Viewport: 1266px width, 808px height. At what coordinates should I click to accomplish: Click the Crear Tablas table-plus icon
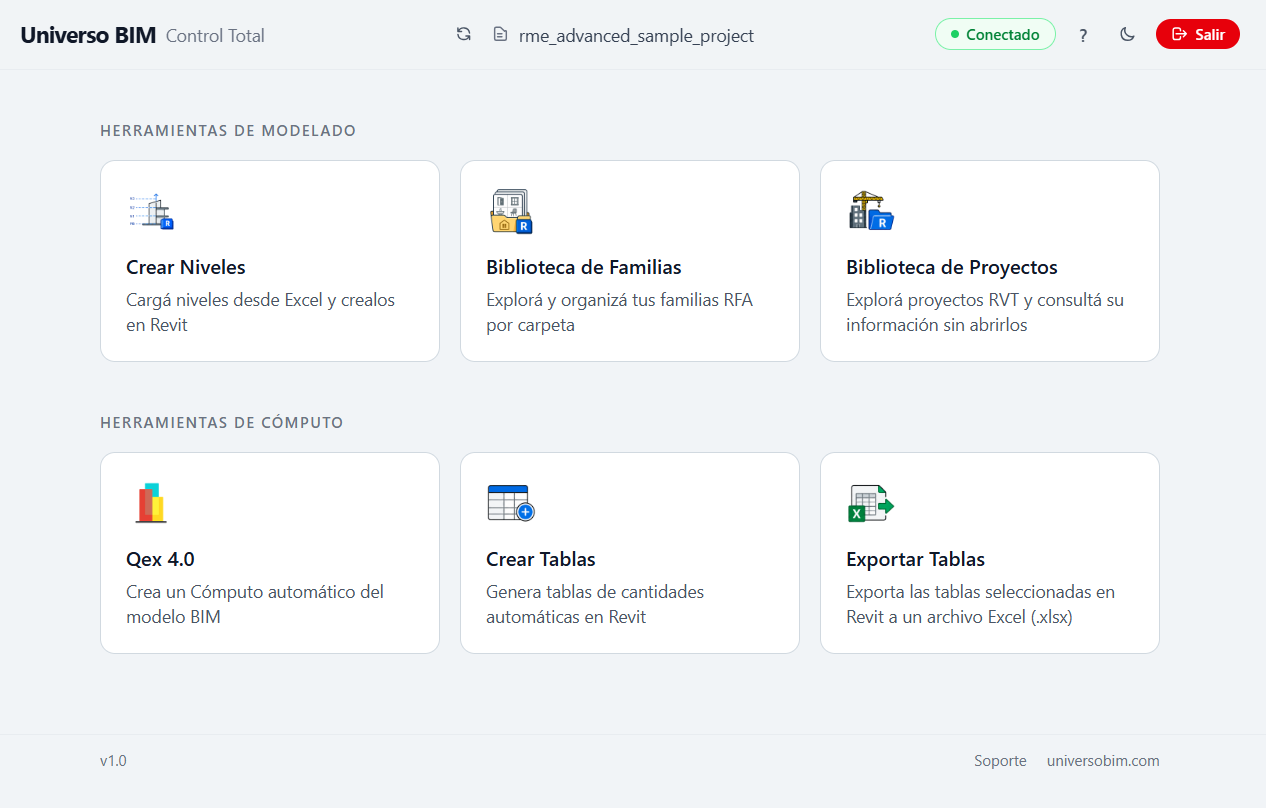511,503
